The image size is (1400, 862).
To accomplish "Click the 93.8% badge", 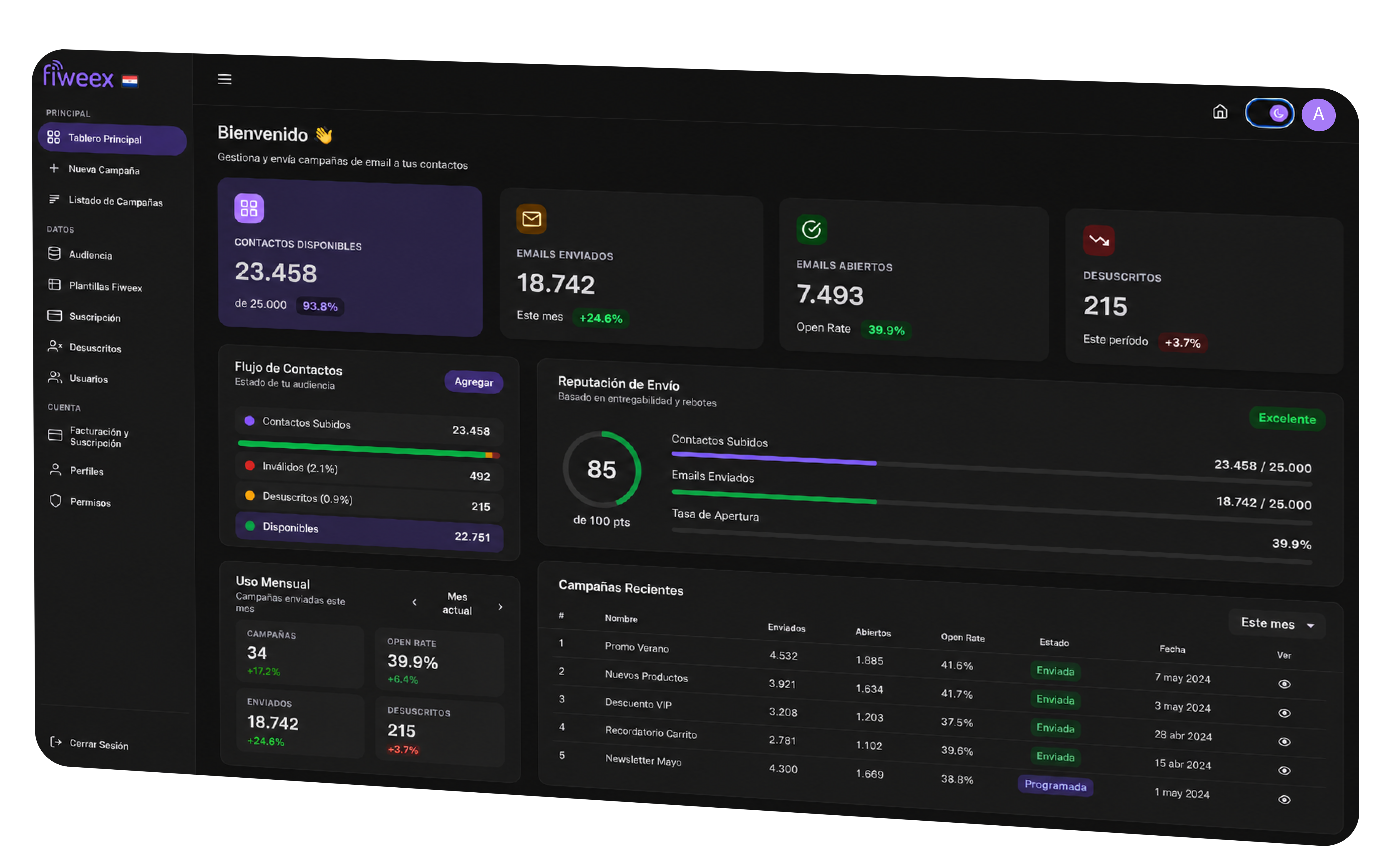I will point(320,306).
